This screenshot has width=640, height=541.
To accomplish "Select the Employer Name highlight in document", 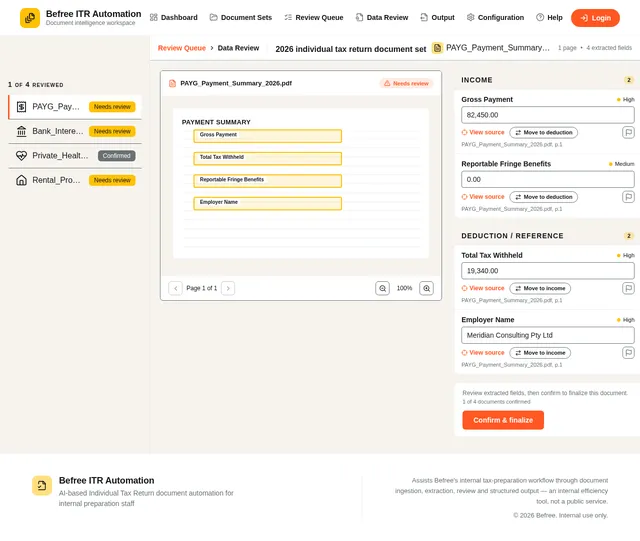I will [267, 203].
